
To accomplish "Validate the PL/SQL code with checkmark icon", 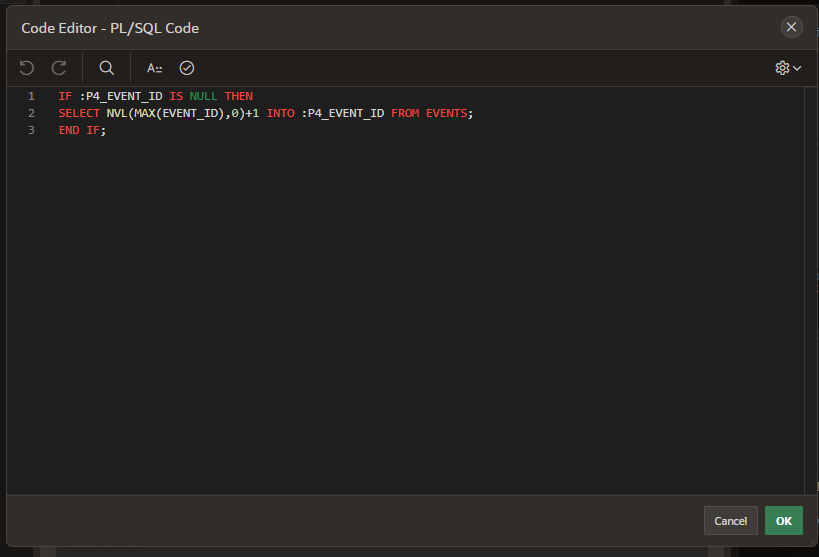I will (186, 68).
